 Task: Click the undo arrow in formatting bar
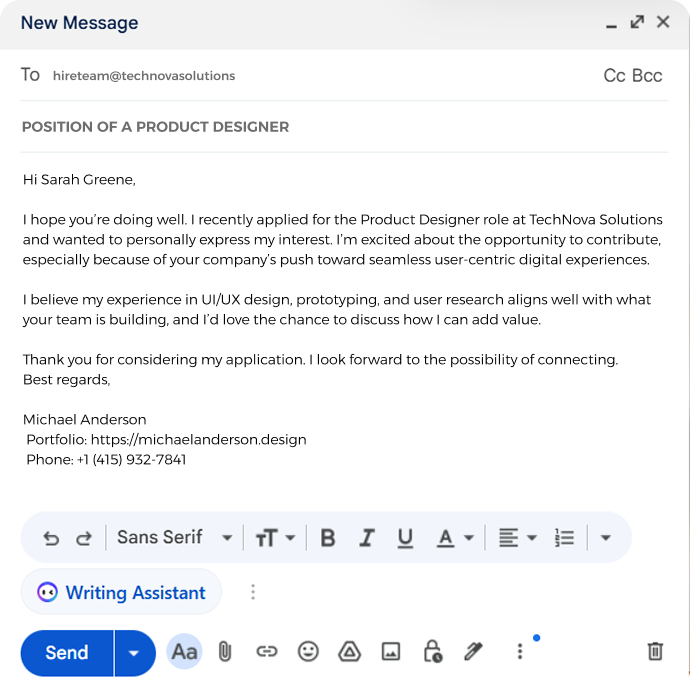(x=51, y=538)
